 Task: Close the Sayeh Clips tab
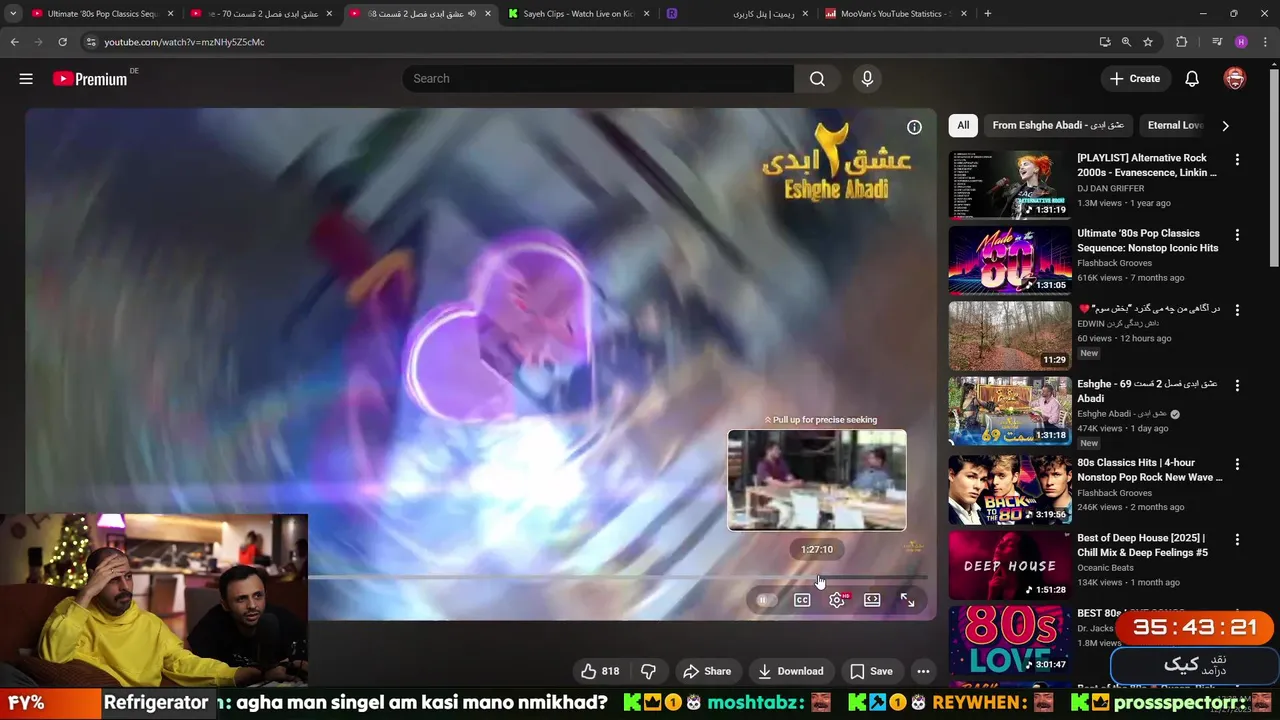pos(646,13)
